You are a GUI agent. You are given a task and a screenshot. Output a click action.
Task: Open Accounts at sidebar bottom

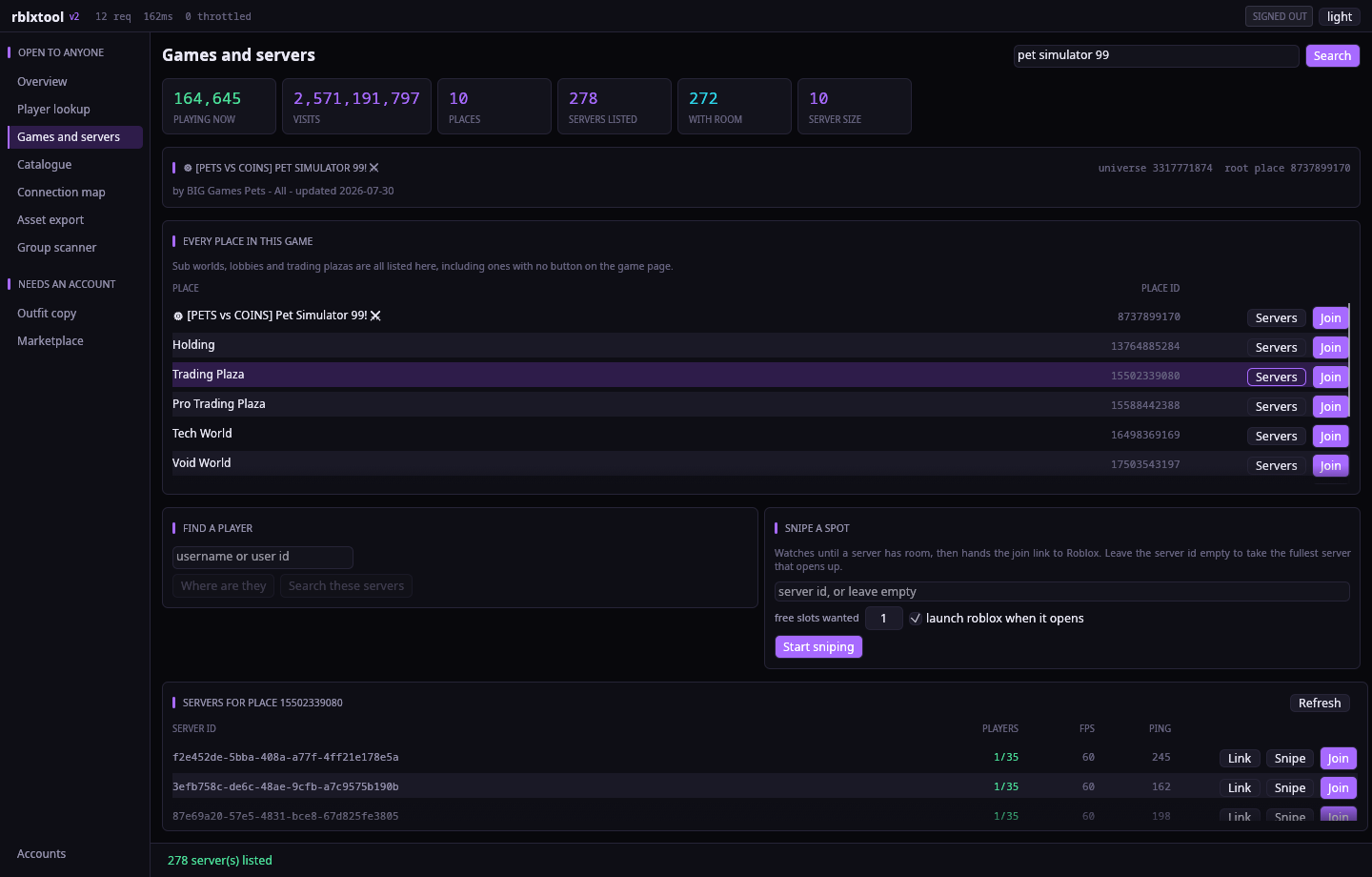(74, 854)
